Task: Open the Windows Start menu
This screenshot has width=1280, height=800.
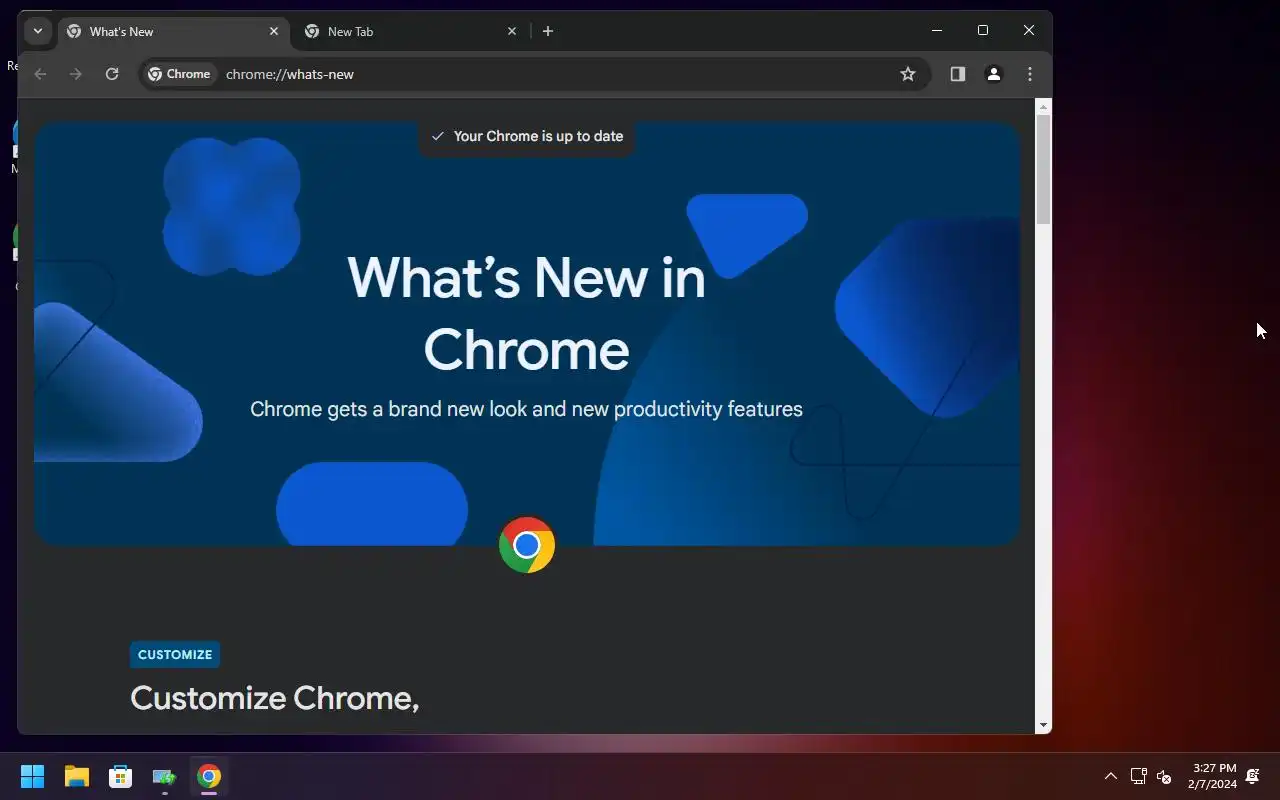Action: 33,776
